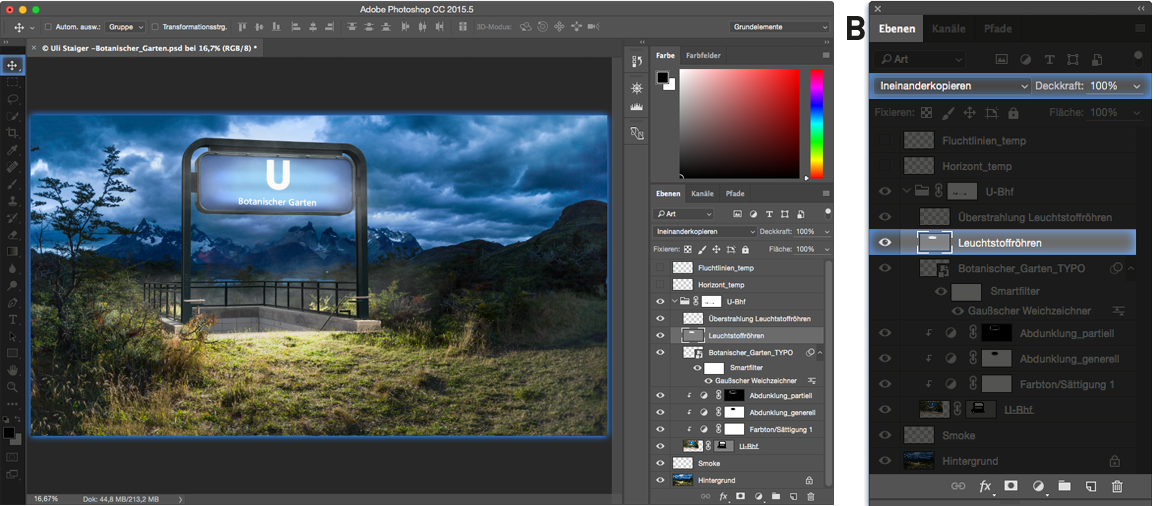Viewport: 1160px width, 506px height.
Task: Filter layers by type (T) in main panel
Action: 769,214
